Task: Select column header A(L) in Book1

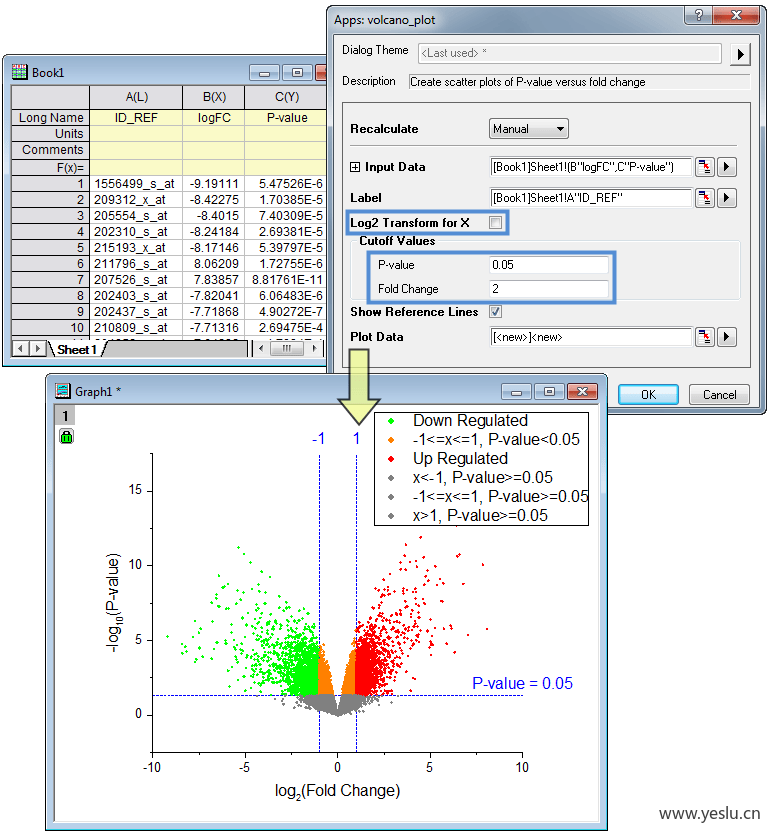Action: click(136, 97)
